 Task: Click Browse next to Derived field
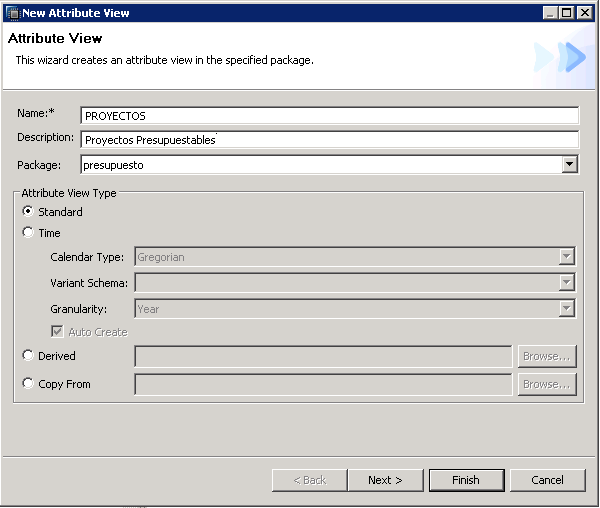[547, 356]
